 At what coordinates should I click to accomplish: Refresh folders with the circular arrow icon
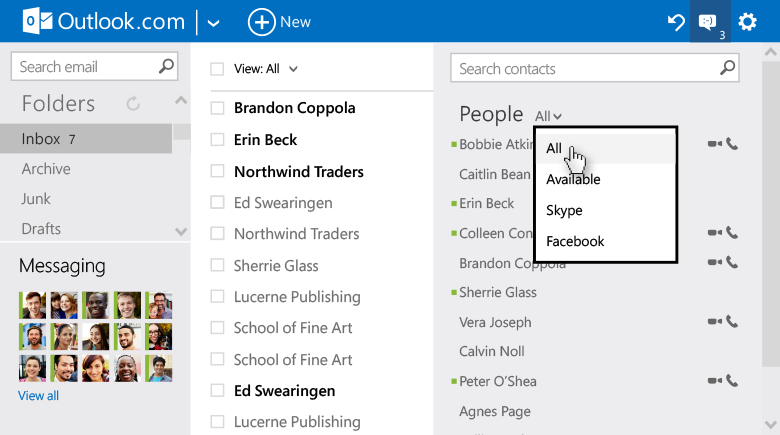[x=133, y=104]
